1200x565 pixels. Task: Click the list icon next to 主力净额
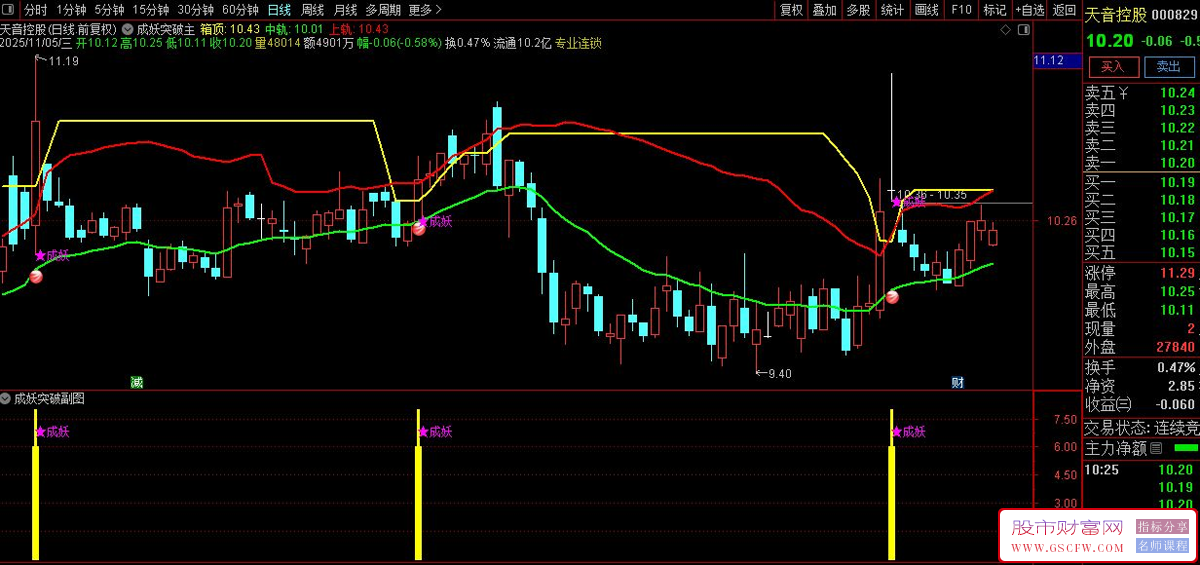[x=1156, y=448]
